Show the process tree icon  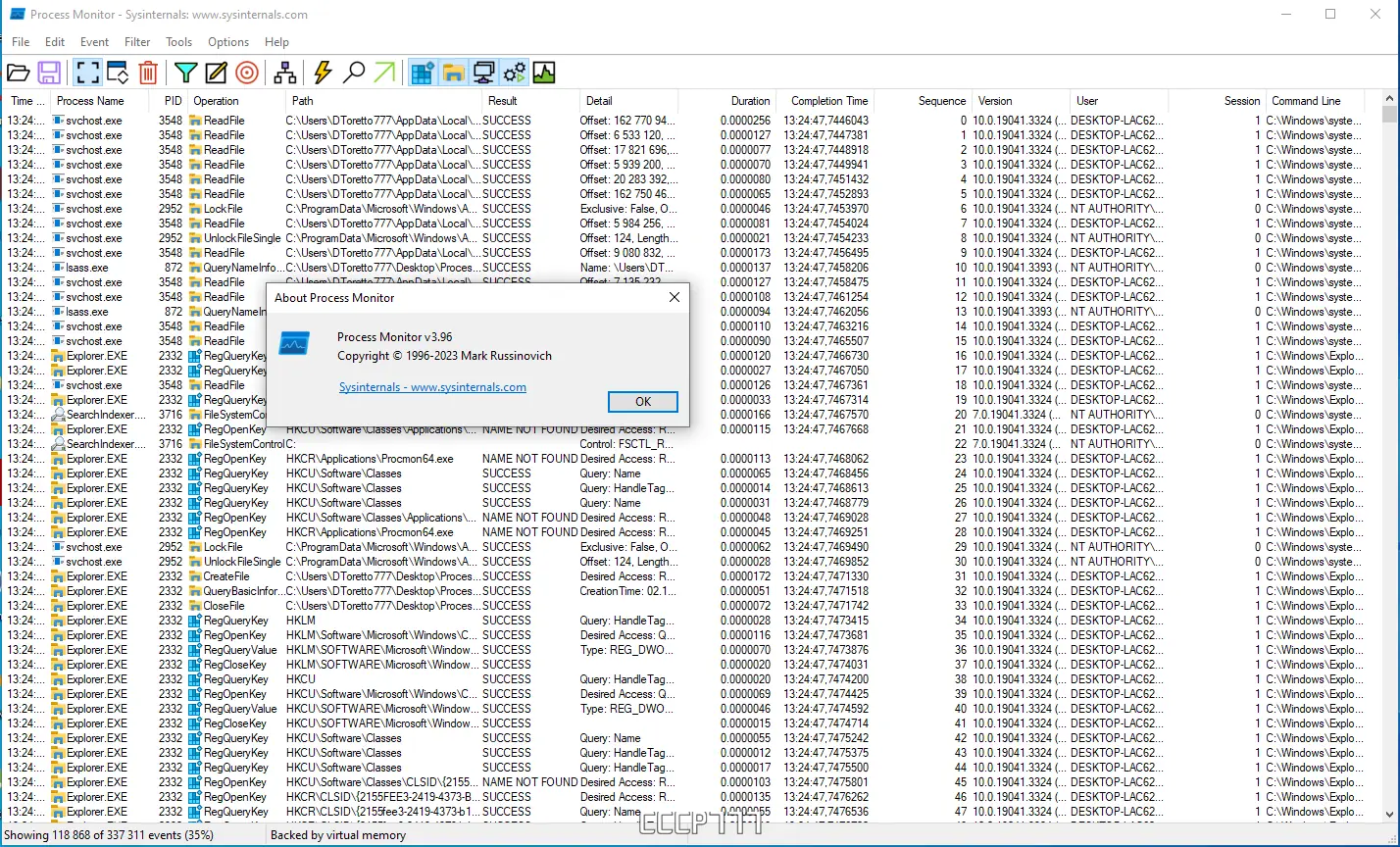coord(285,73)
